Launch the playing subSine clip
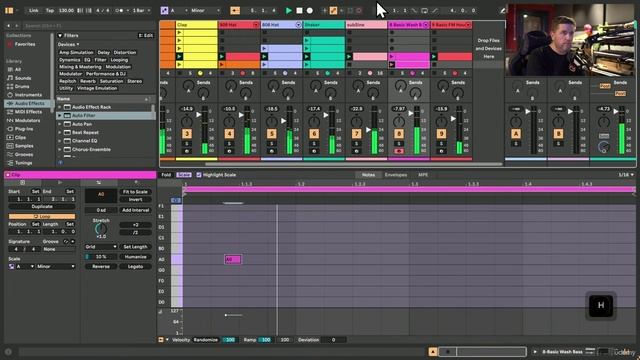The image size is (640, 360). pyautogui.click(x=349, y=57)
